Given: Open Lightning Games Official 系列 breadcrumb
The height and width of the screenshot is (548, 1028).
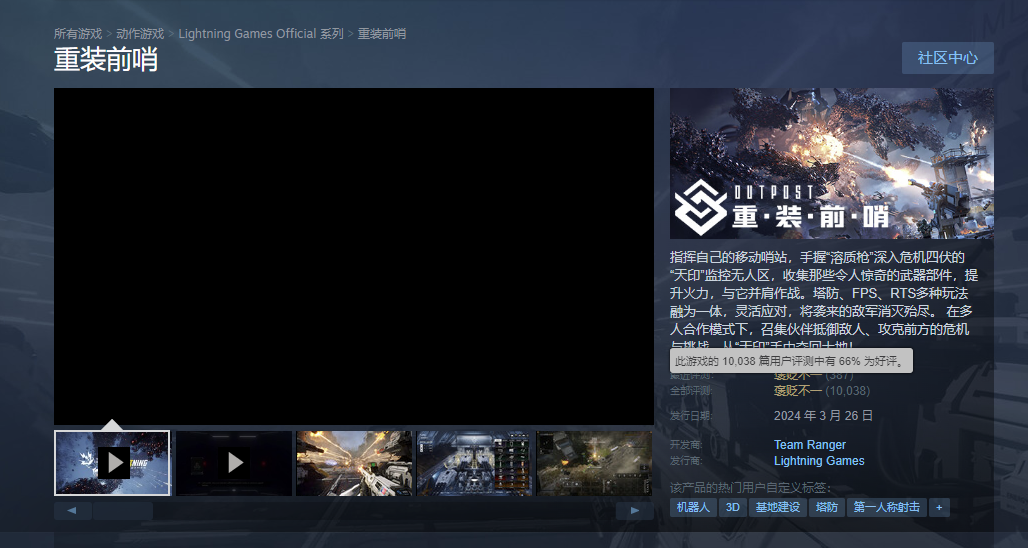Looking at the screenshot, I should (261, 33).
